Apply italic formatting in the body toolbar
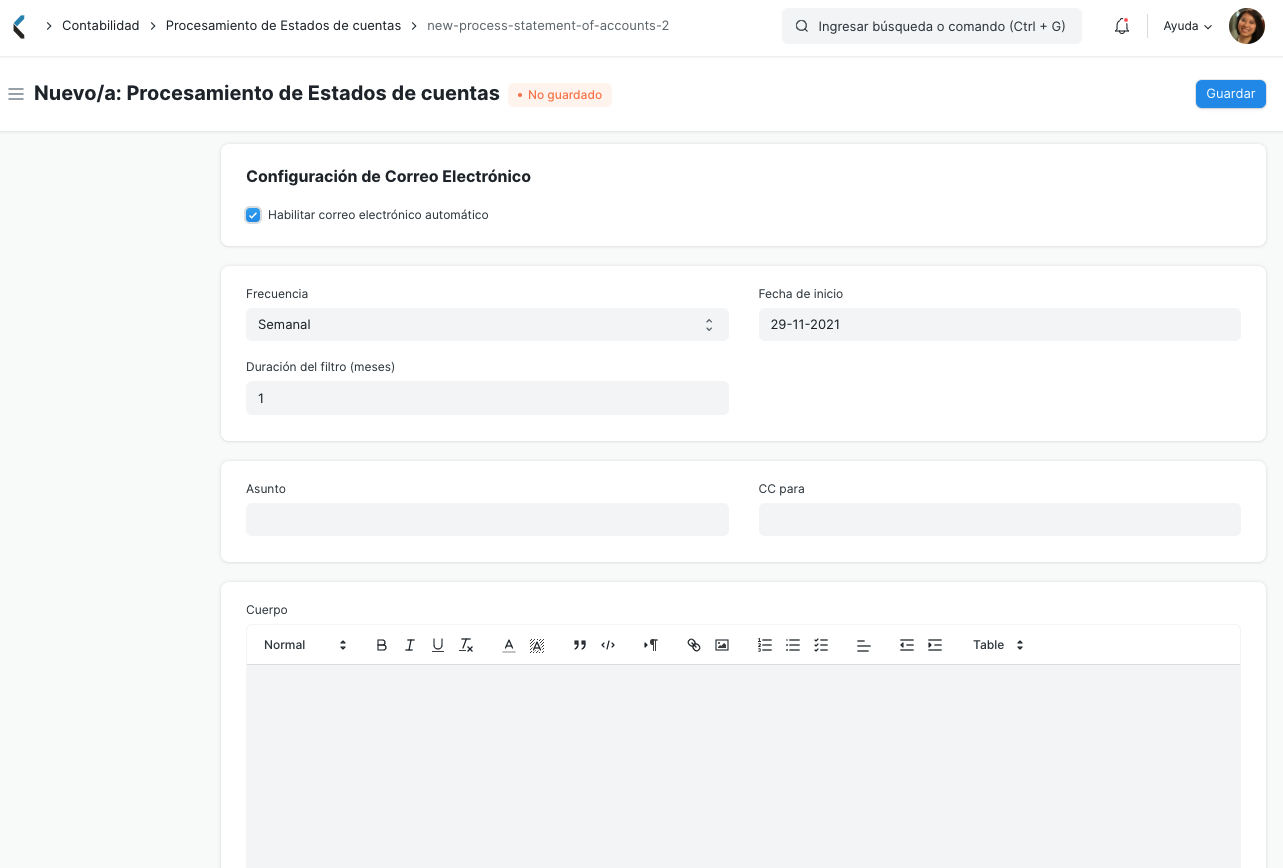The image size is (1283, 868). tap(409, 644)
